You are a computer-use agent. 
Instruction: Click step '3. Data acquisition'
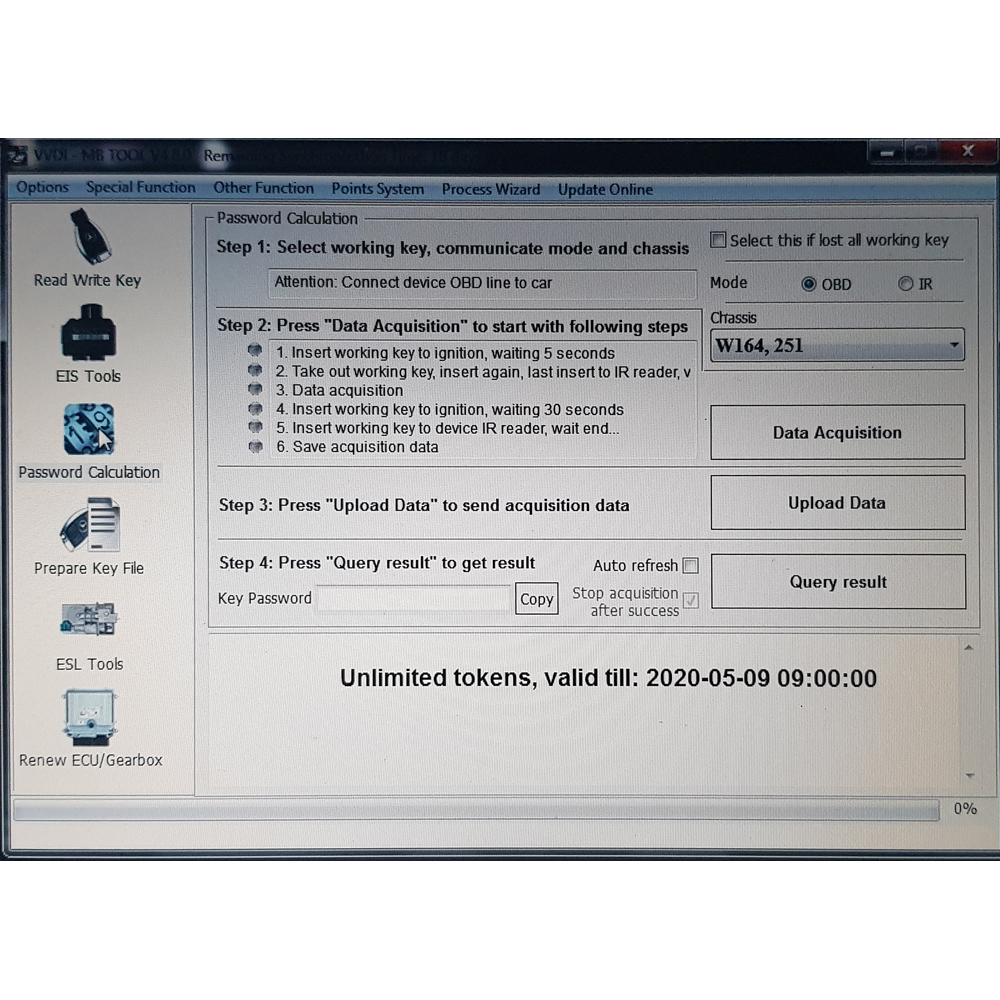point(339,390)
